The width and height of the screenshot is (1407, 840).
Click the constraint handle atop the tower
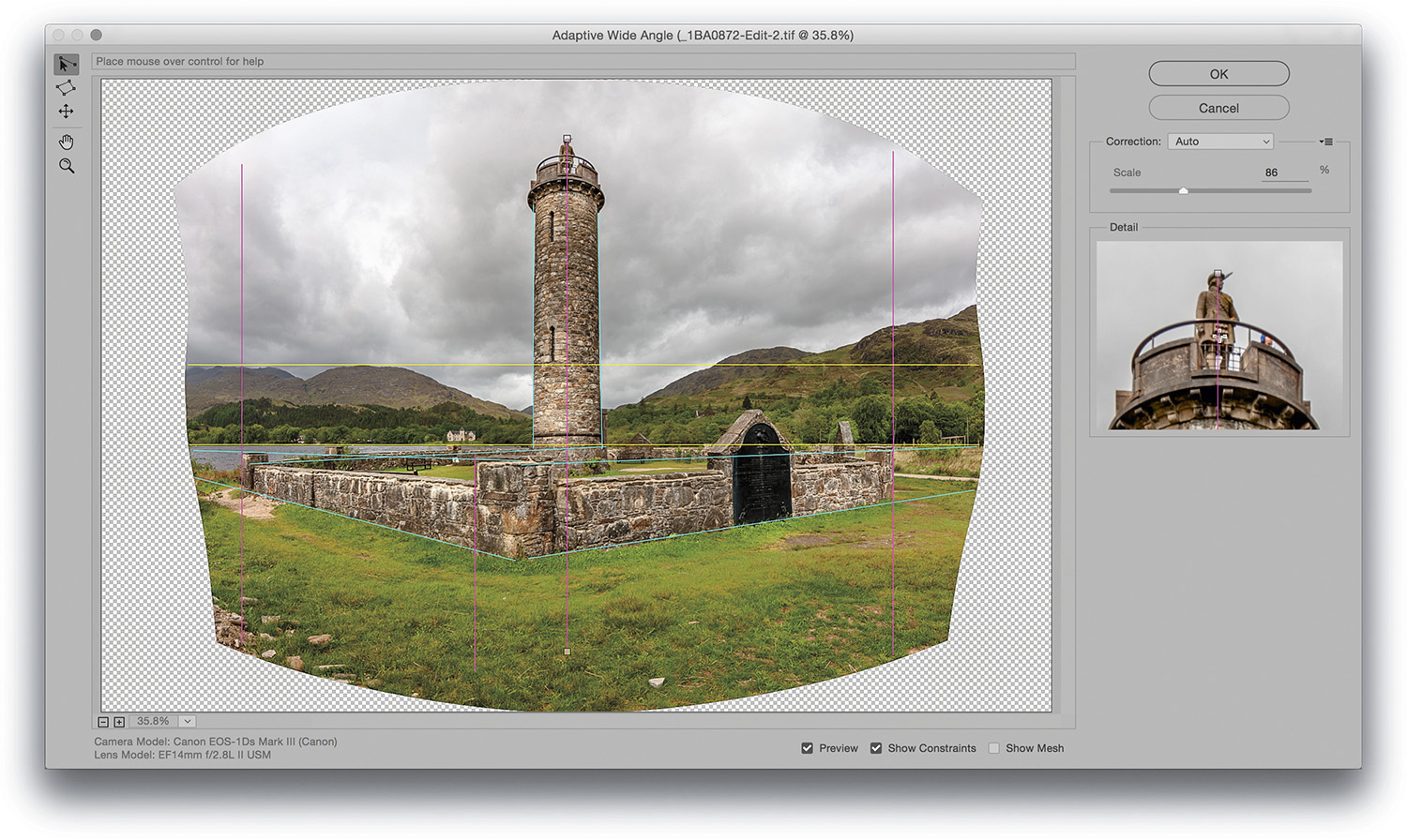coord(567,139)
